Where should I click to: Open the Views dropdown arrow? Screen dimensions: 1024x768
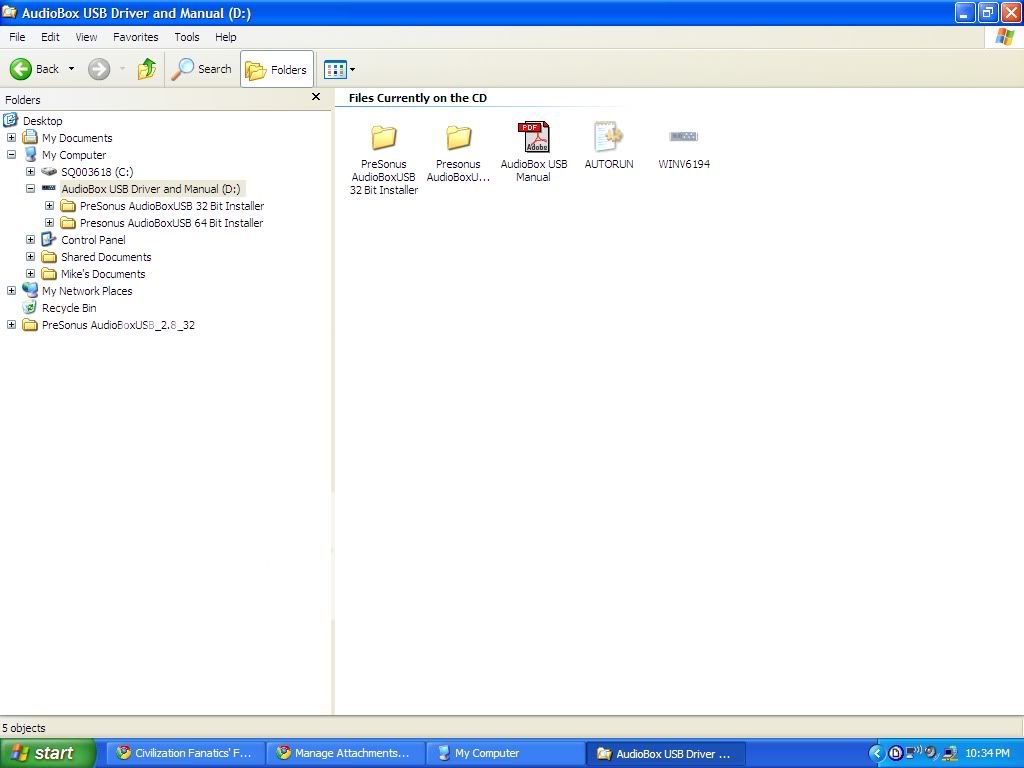[x=353, y=69]
